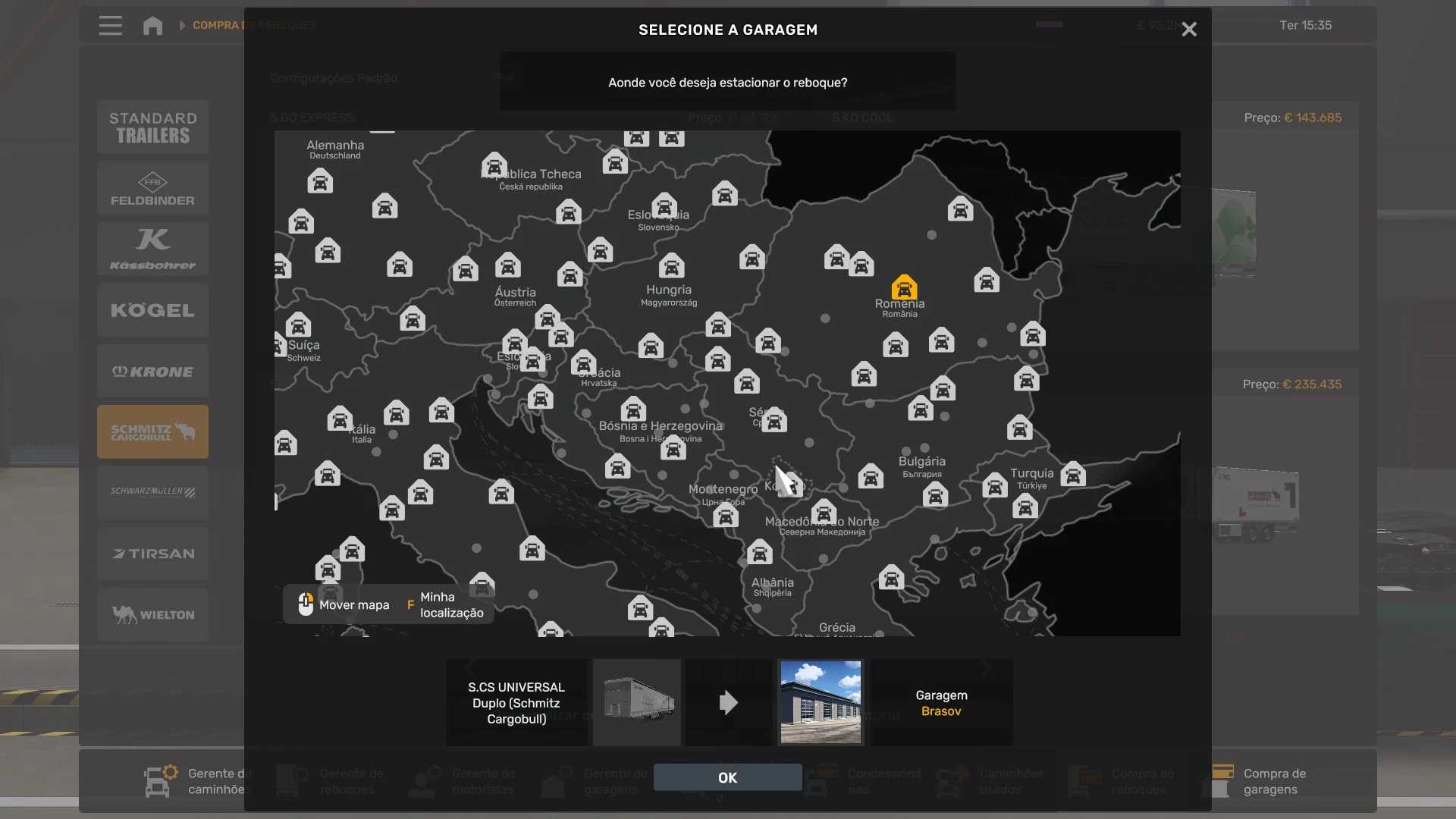The image size is (1456, 819).
Task: Click the S.CS Universal trailer thumbnail
Action: [x=637, y=702]
